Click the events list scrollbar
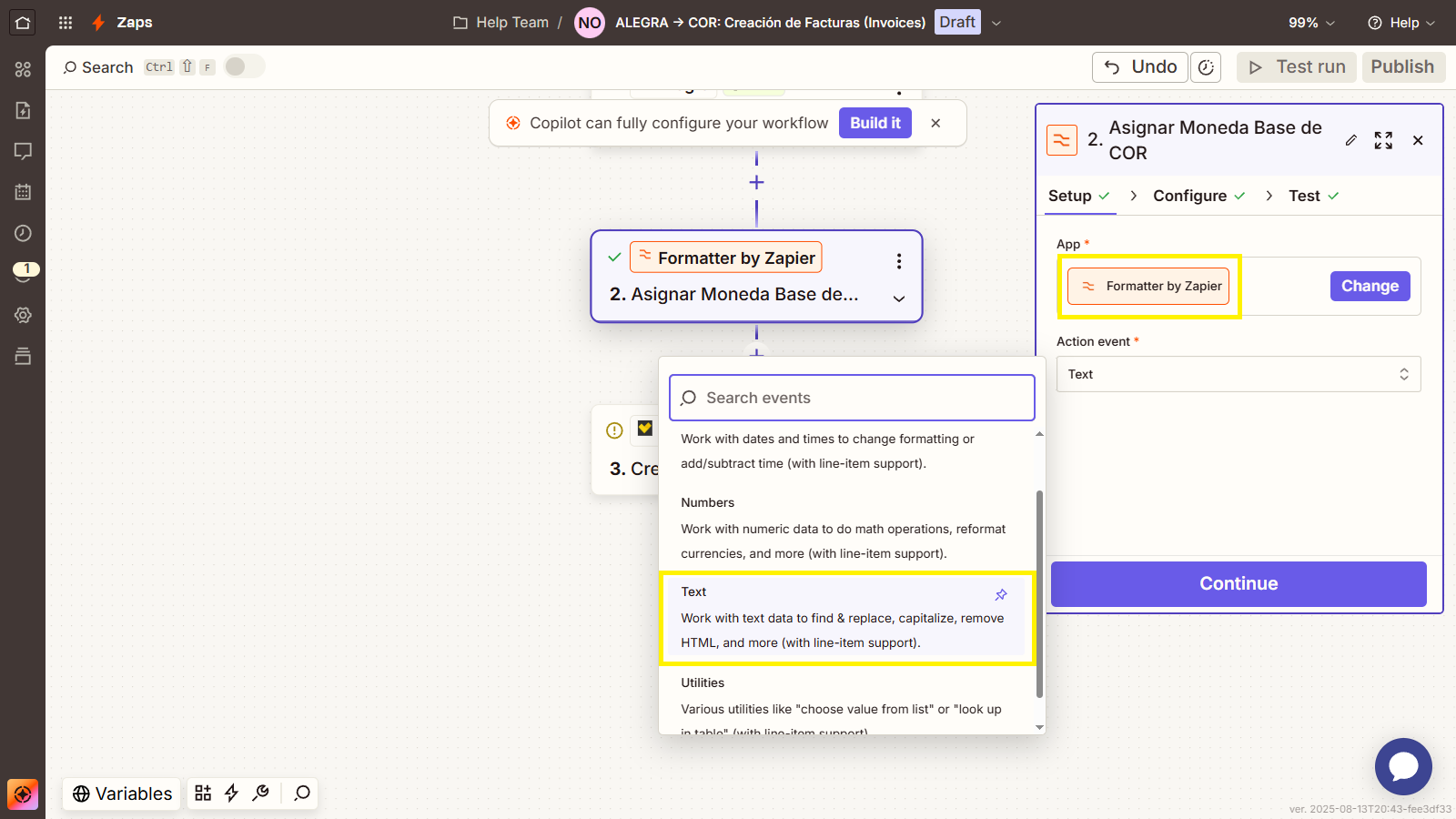This screenshot has height=819, width=1456. tap(1039, 593)
